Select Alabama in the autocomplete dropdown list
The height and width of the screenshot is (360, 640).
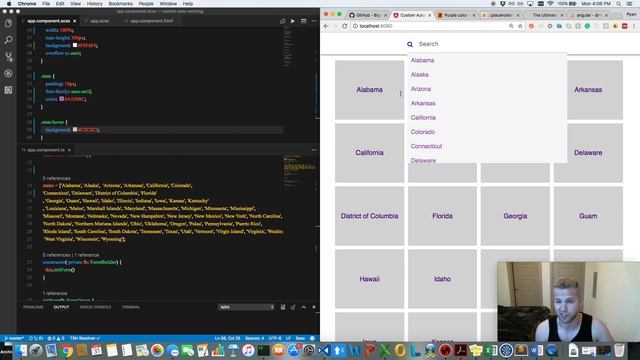tap(422, 60)
